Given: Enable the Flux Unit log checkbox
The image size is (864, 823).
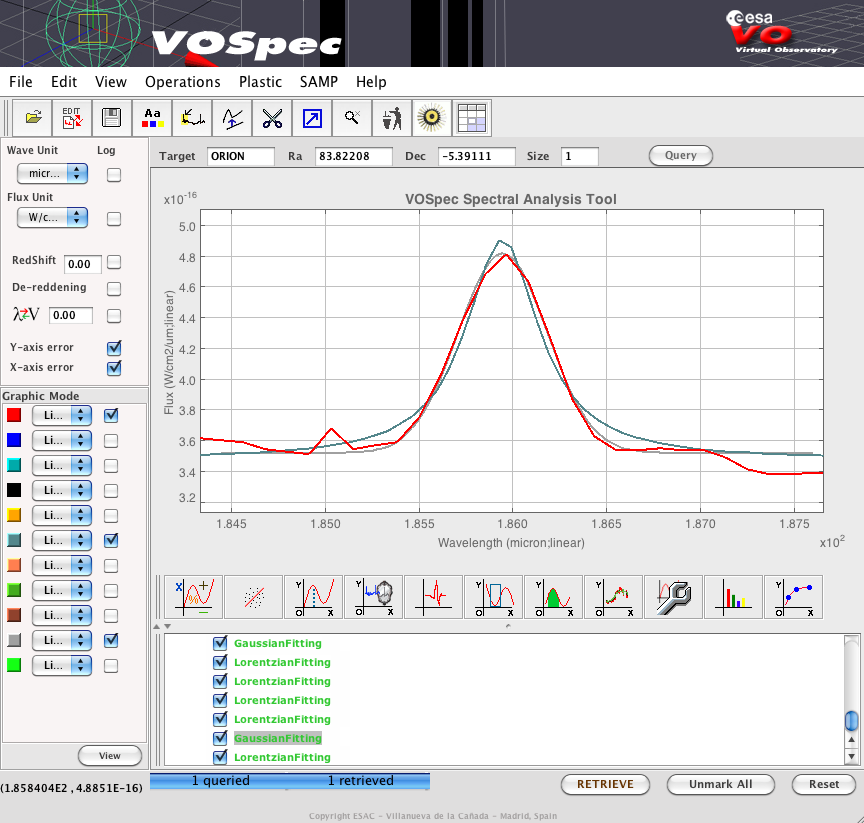Looking at the screenshot, I should tap(114, 219).
